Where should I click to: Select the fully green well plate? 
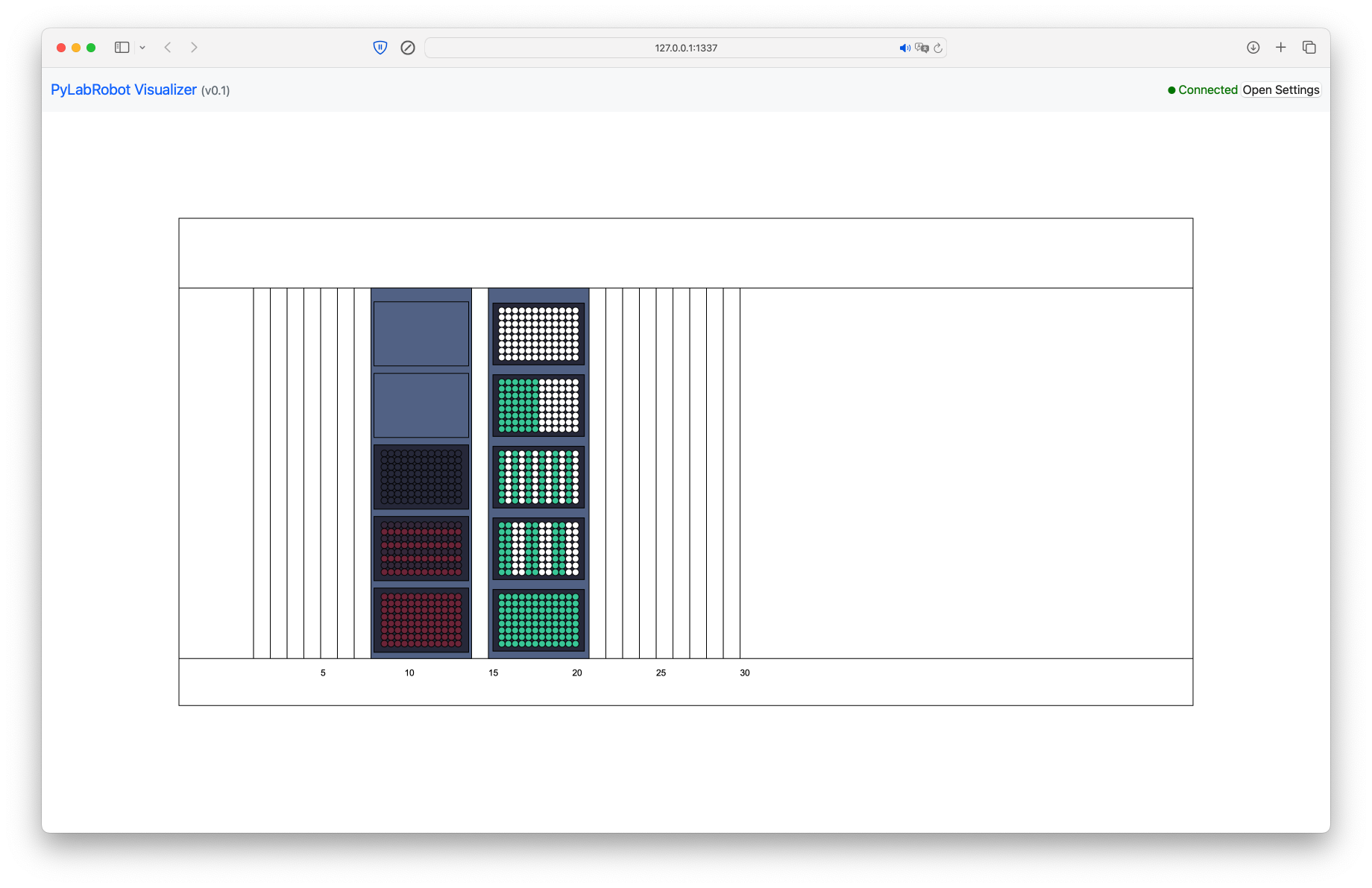(x=538, y=620)
